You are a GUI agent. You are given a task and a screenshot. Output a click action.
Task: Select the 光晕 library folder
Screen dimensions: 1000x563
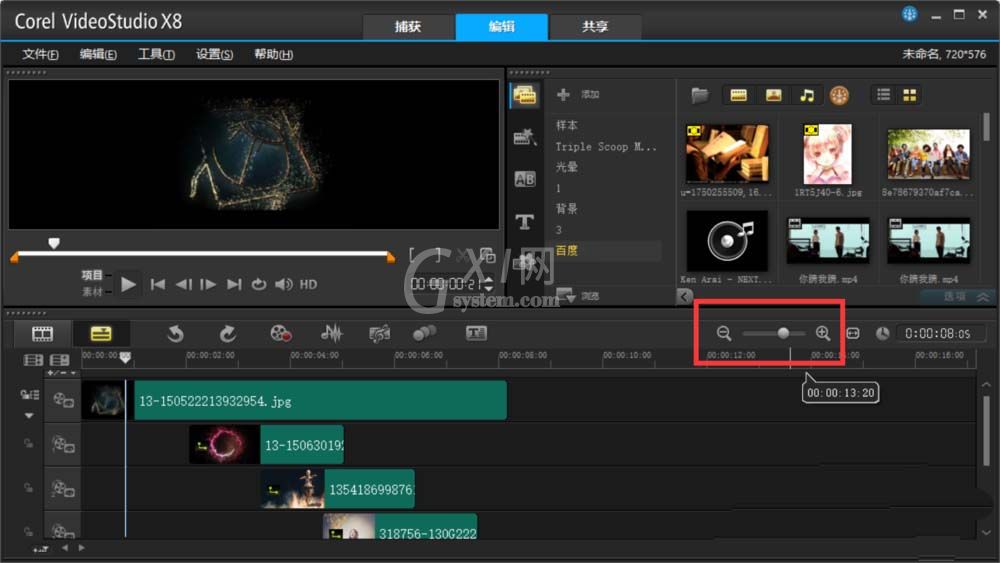click(566, 166)
